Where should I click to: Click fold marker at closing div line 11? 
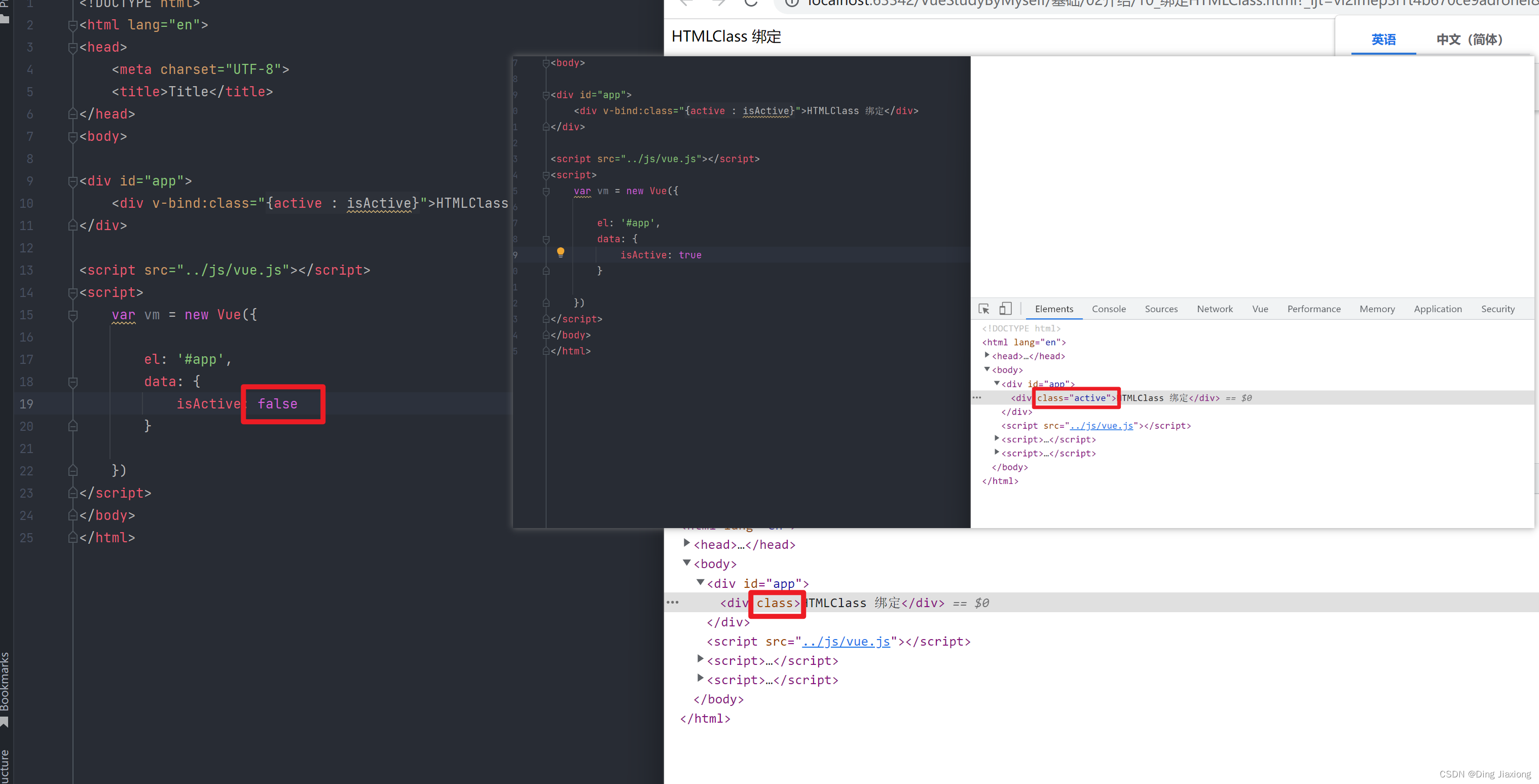(73, 226)
